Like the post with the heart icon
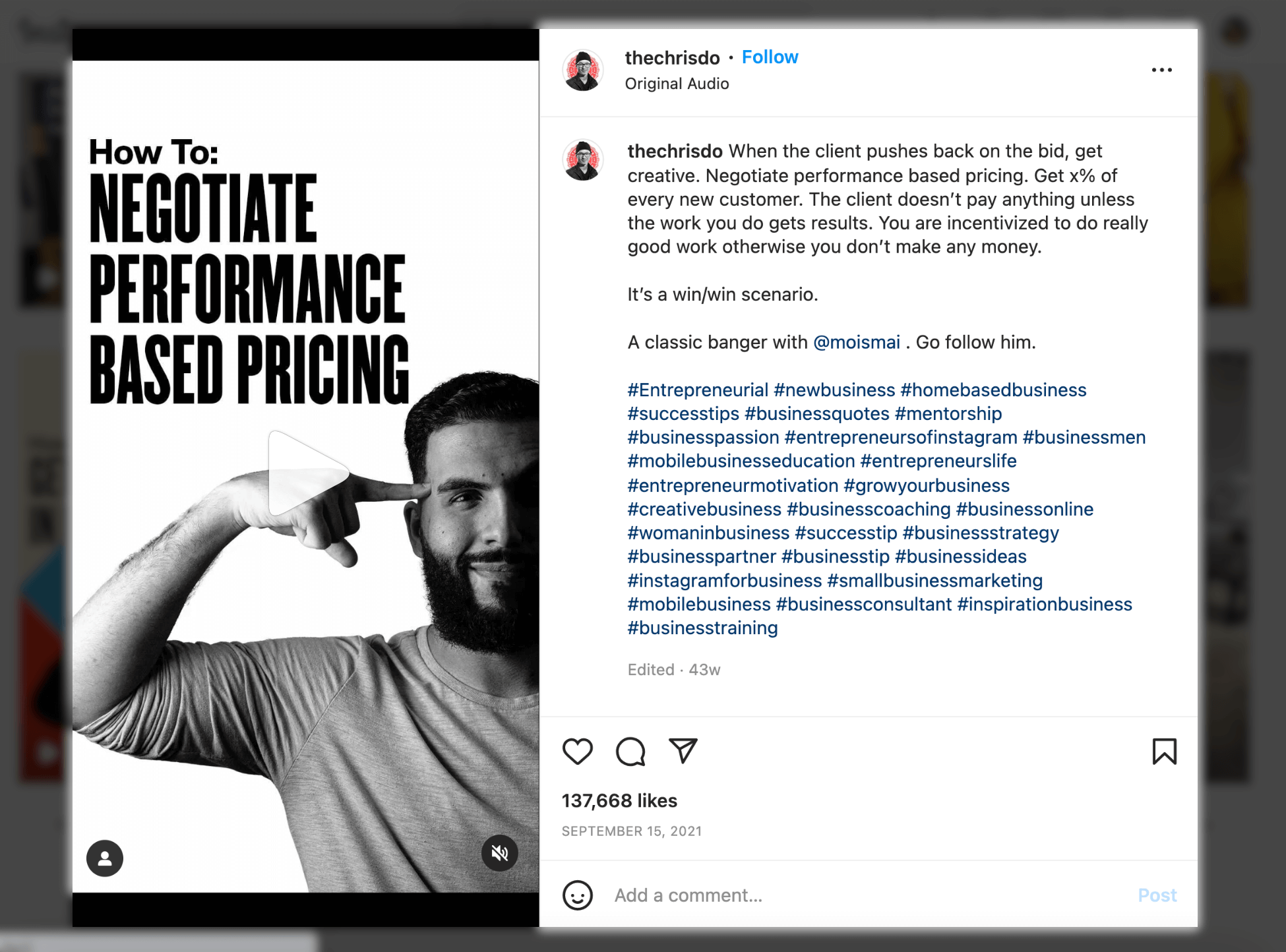Image resolution: width=1286 pixels, height=952 pixels. (x=577, y=752)
